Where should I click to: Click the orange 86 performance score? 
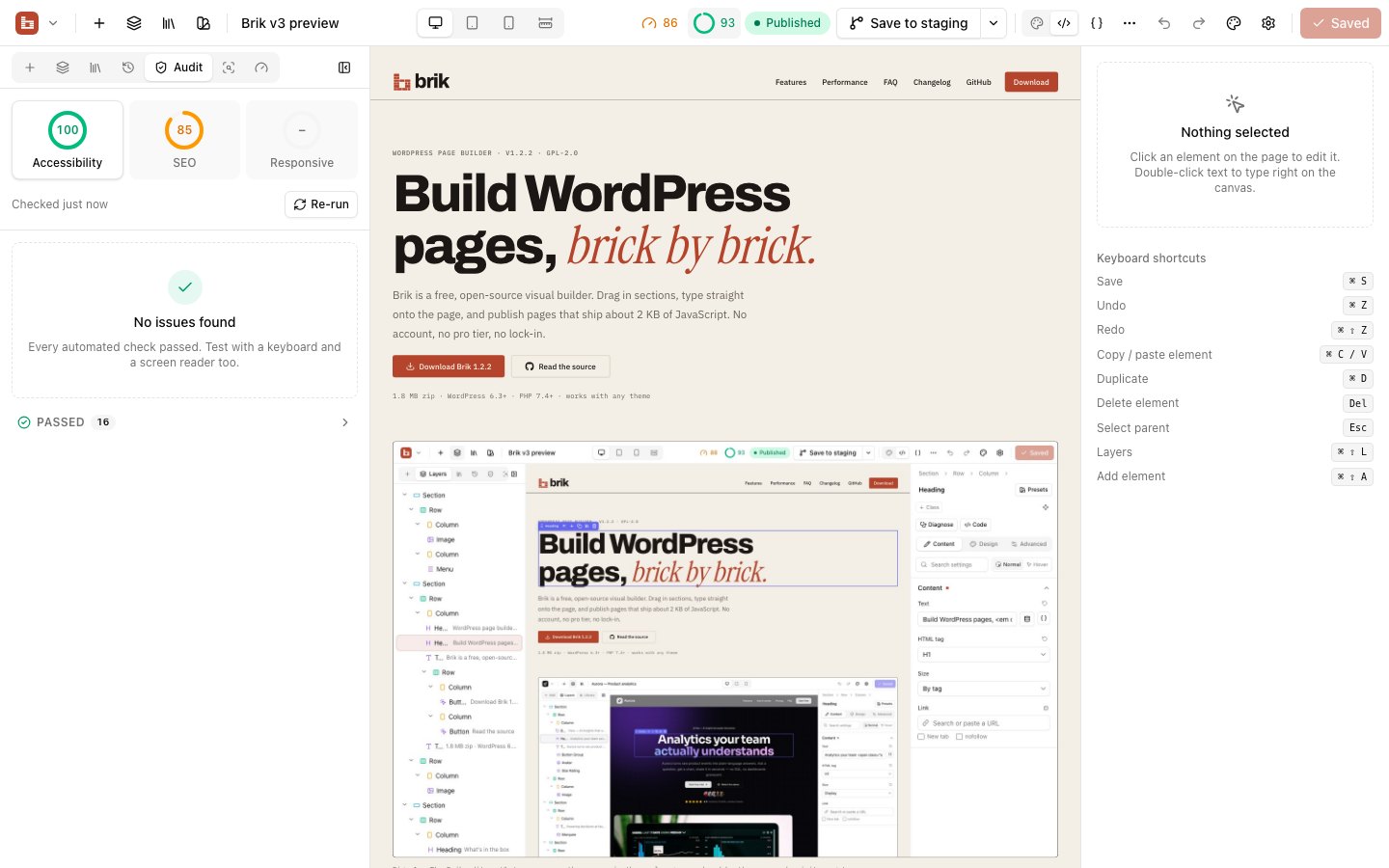point(660,23)
